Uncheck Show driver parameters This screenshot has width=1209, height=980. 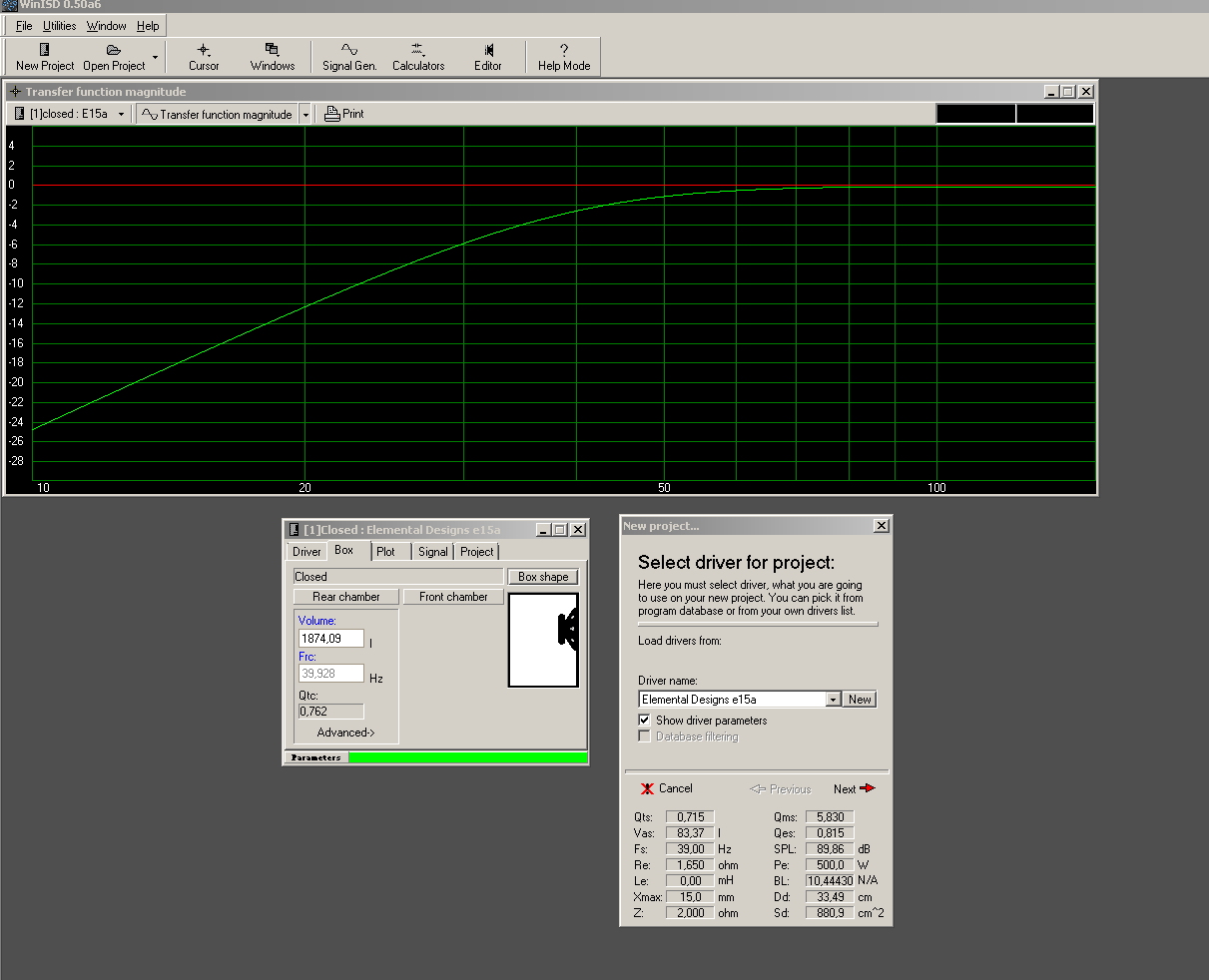click(x=644, y=721)
